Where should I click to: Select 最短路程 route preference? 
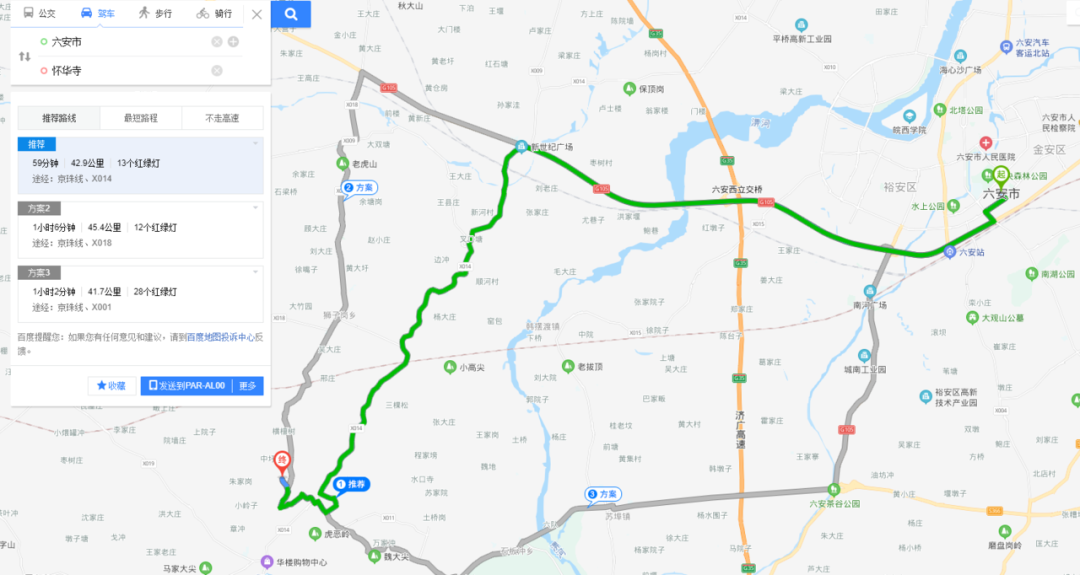pyautogui.click(x=141, y=118)
